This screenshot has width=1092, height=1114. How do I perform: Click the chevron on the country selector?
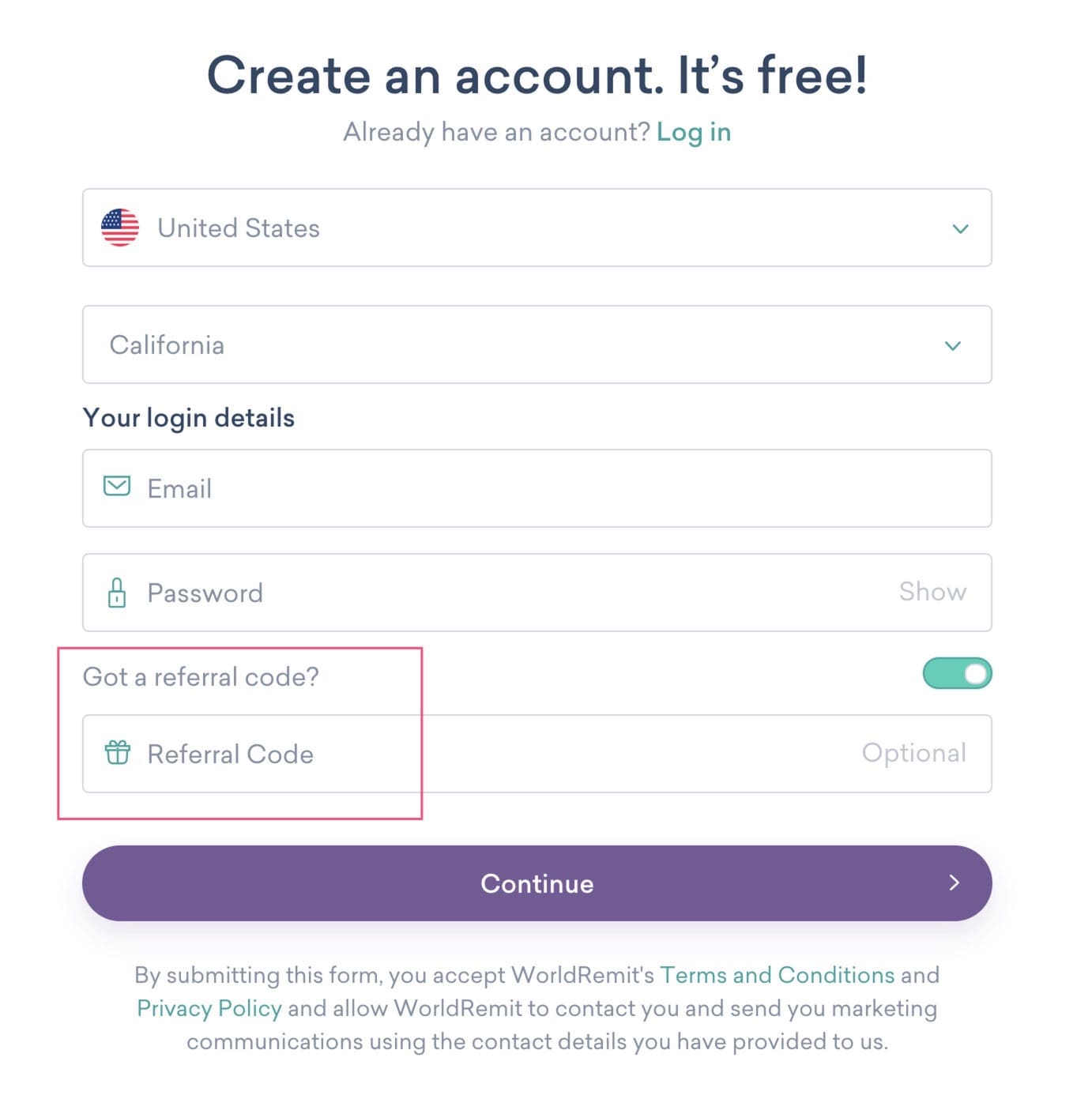coord(960,229)
